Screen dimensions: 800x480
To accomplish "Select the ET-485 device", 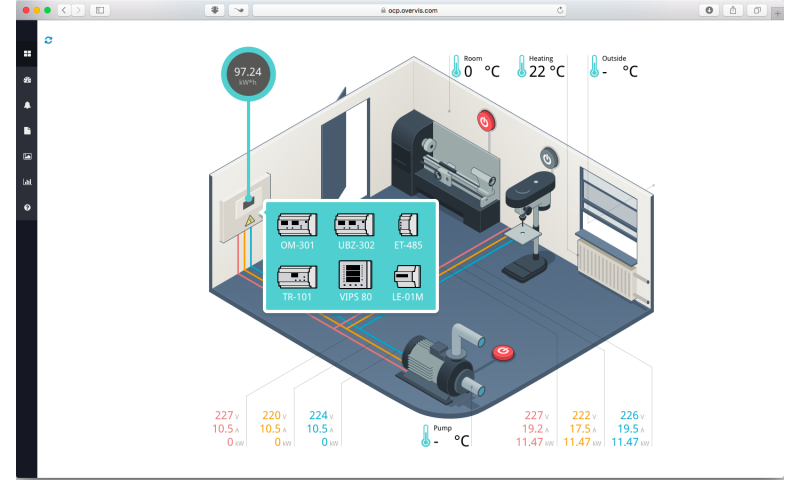I will pos(408,230).
